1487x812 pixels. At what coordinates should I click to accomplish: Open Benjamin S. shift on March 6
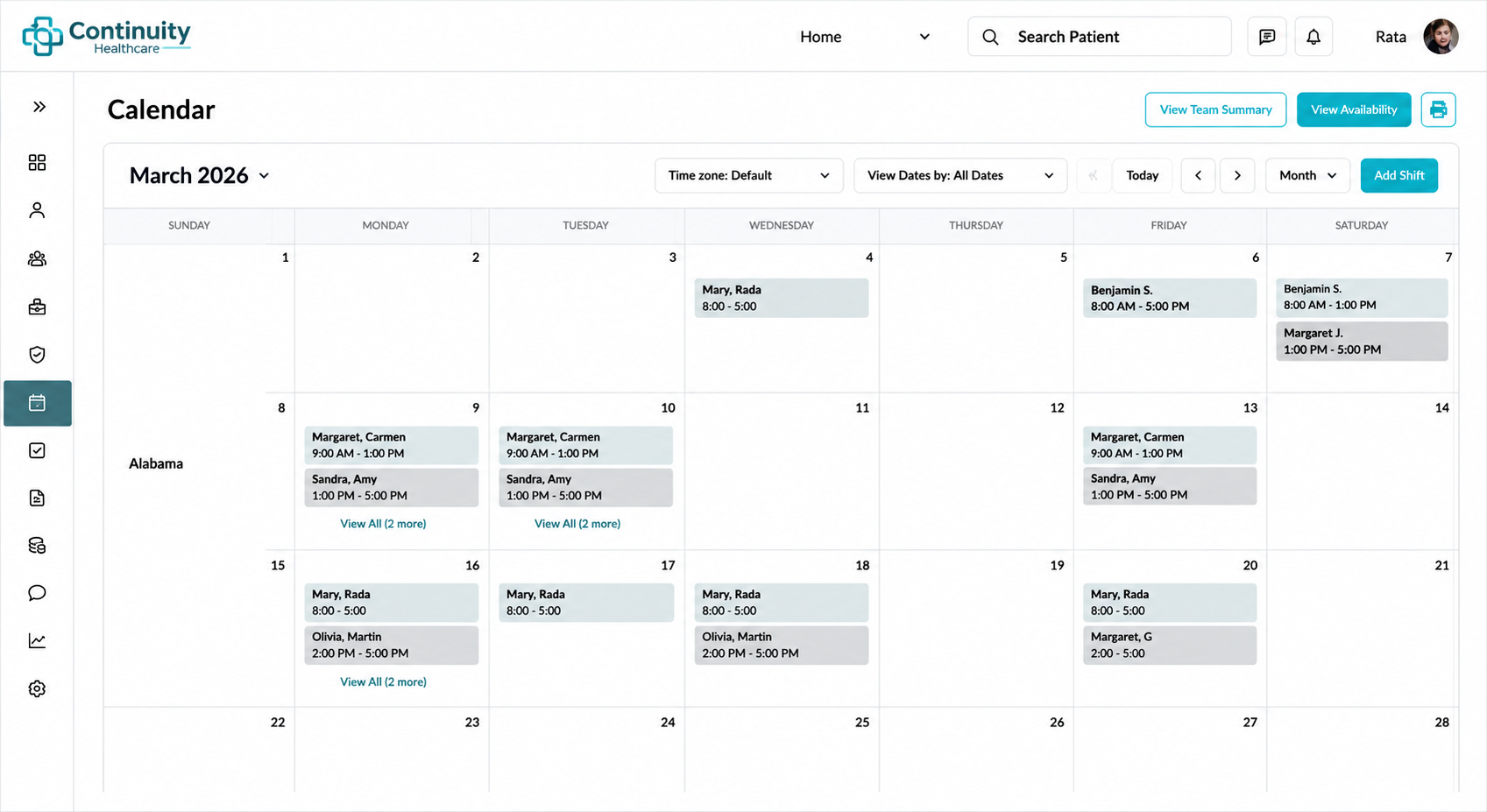coord(1170,298)
